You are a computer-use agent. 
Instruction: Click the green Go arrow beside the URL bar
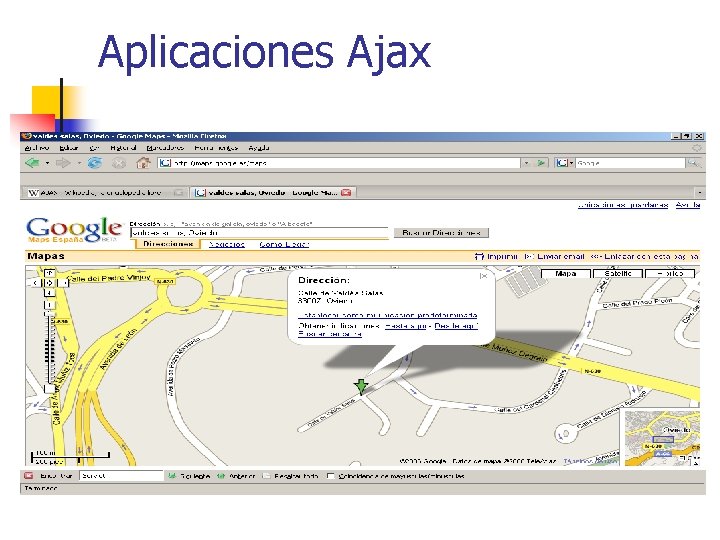[x=542, y=163]
